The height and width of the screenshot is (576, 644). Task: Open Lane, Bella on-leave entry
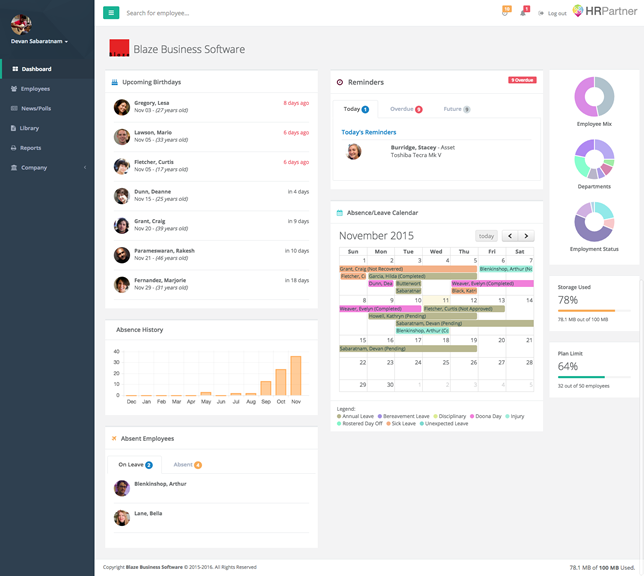pos(211,518)
